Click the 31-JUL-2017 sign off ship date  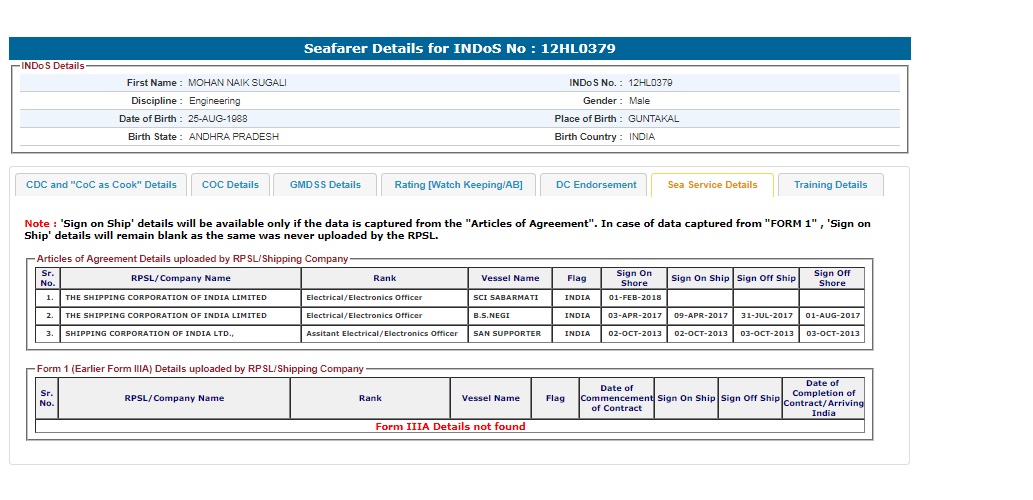[766, 316]
